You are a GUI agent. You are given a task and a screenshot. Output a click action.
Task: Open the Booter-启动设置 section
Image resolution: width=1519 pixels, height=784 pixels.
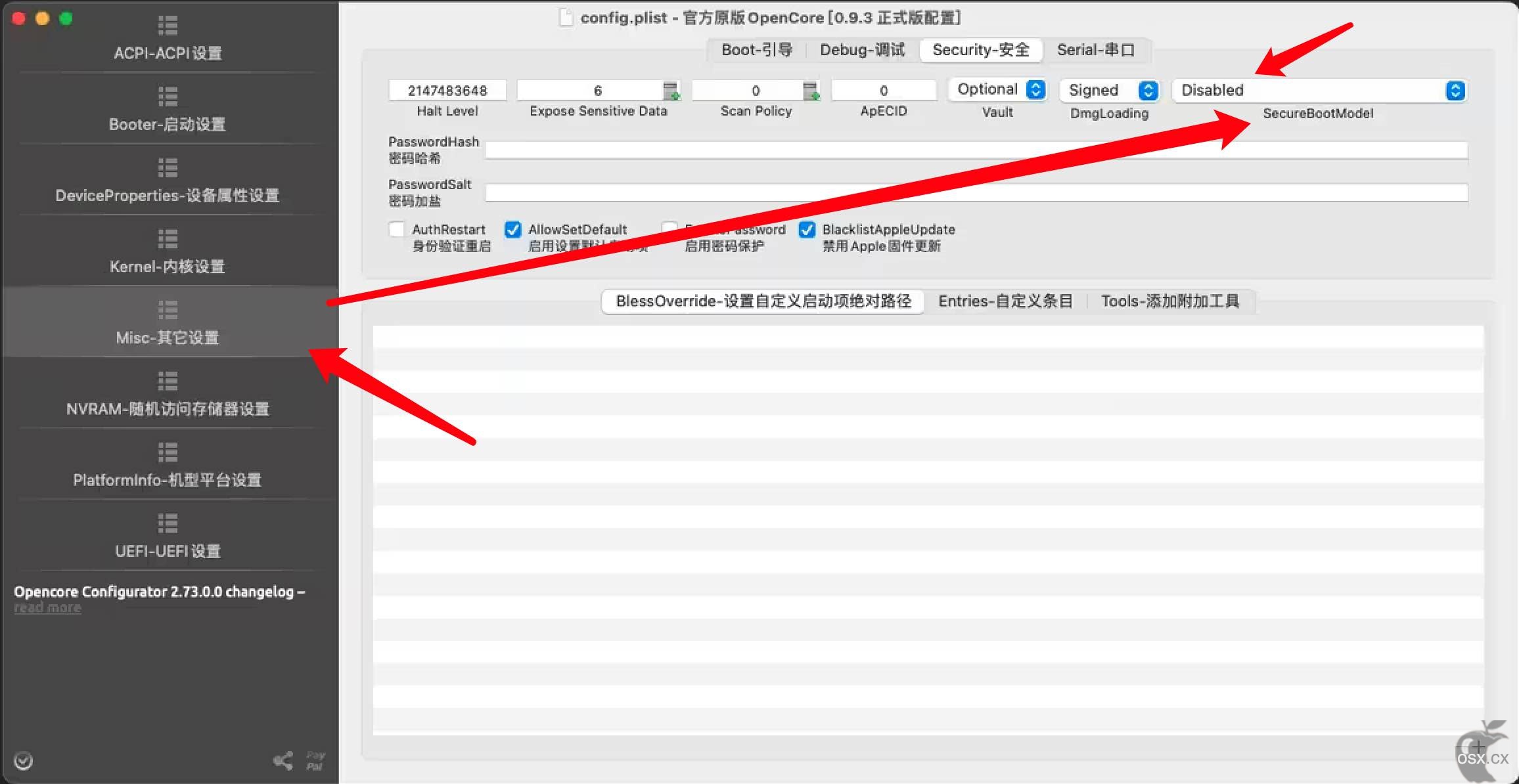pyautogui.click(x=168, y=109)
